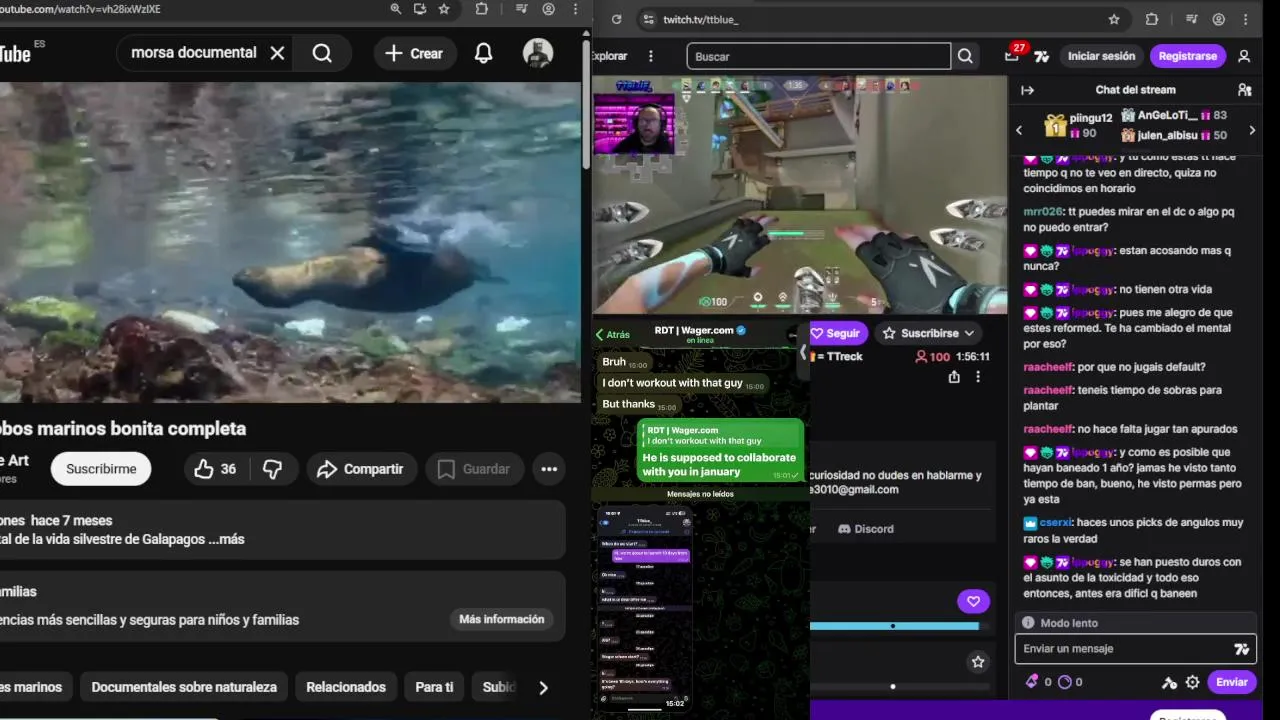Screen dimensions: 1280x720
Task: Open the 7TV emote picker in chat input
Action: coord(1241,649)
